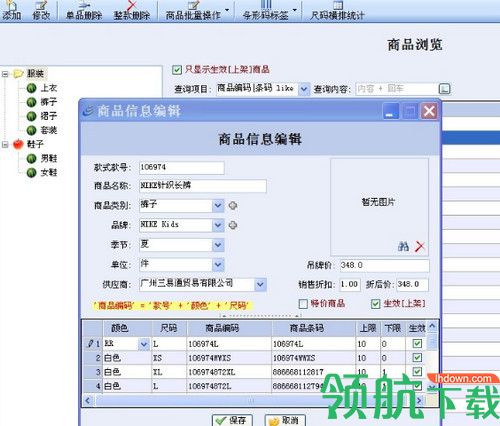Click the binoculars browse-image icon
Screen dimensions: 500x426
(403, 246)
